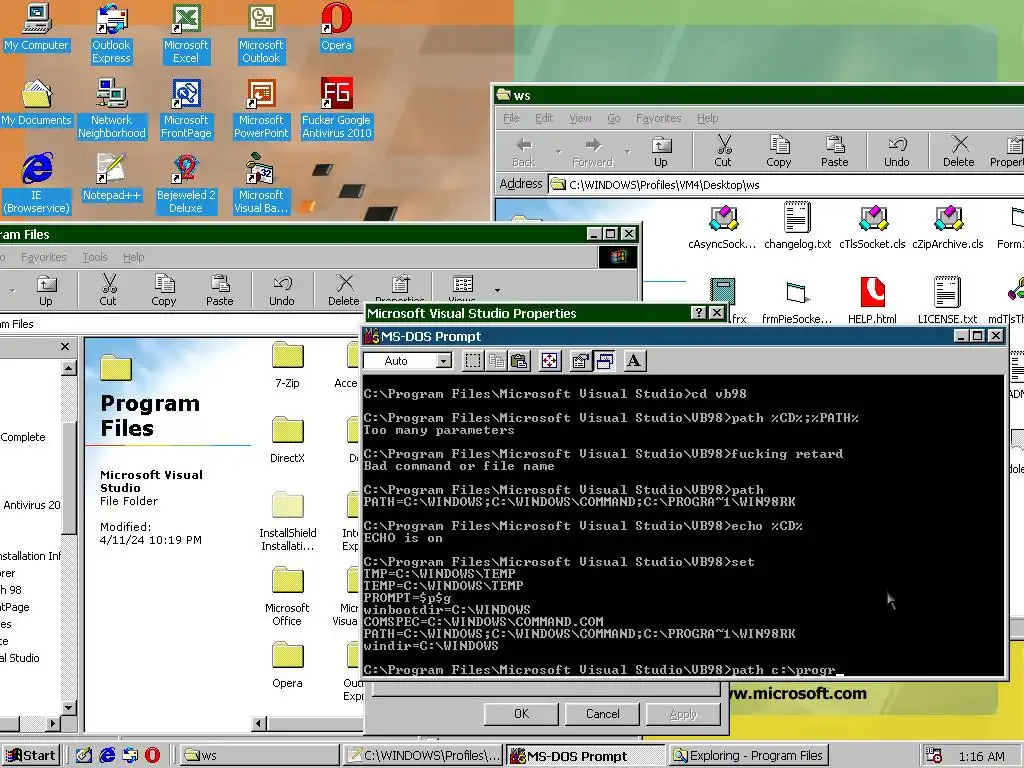The height and width of the screenshot is (768, 1024).
Task: Open the Go menu in ws window
Action: coord(614,118)
